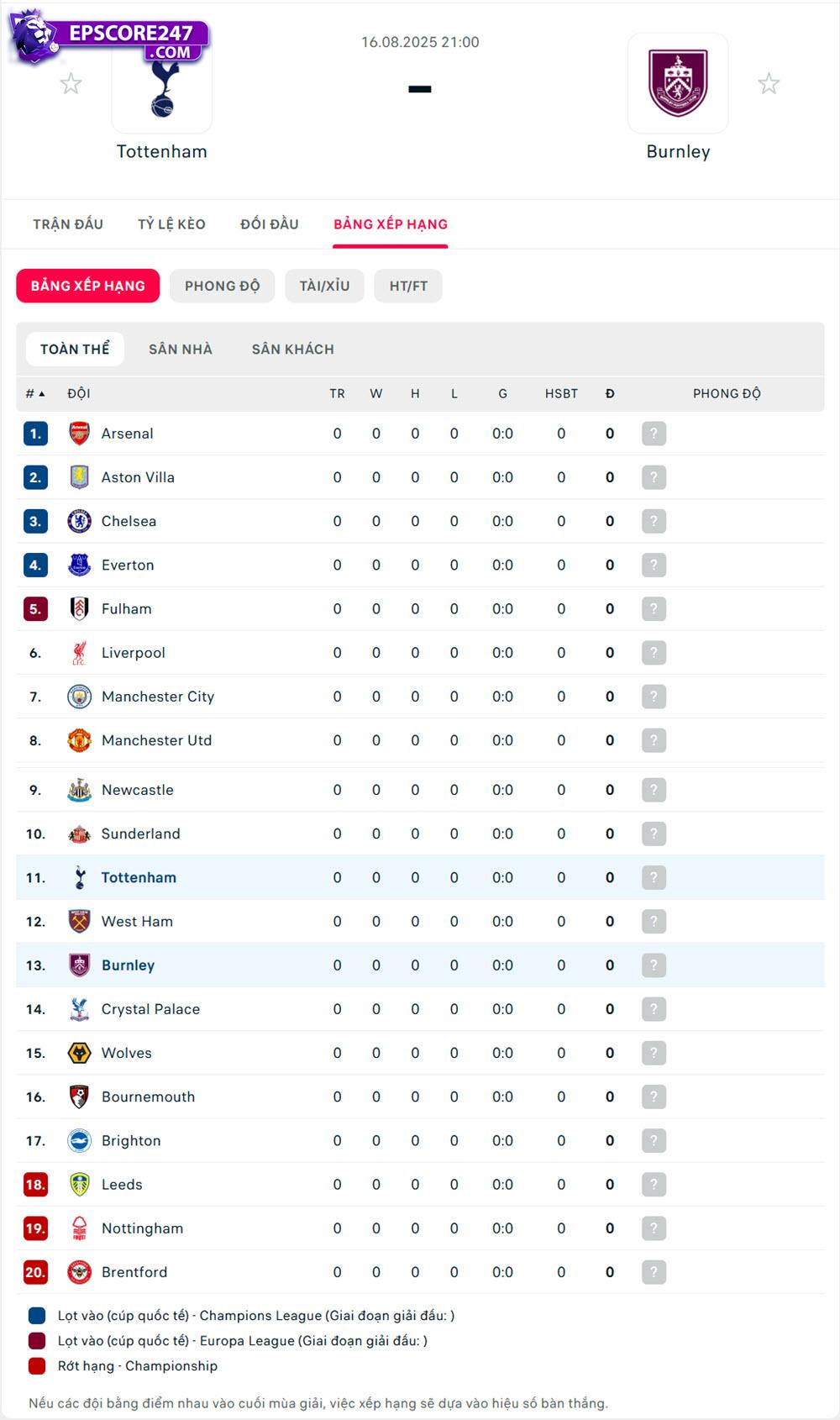Select the ĐỐI ĐẦU tab
The width and height of the screenshot is (840, 1420).
pos(270,224)
